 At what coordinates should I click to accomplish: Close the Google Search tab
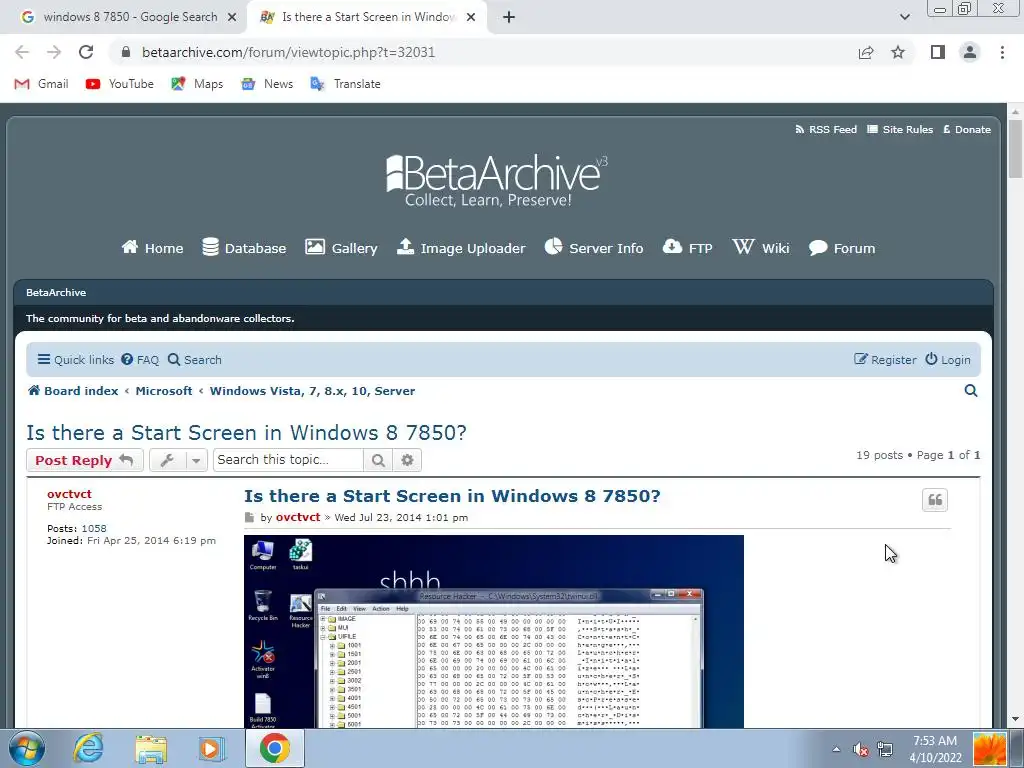point(232,18)
